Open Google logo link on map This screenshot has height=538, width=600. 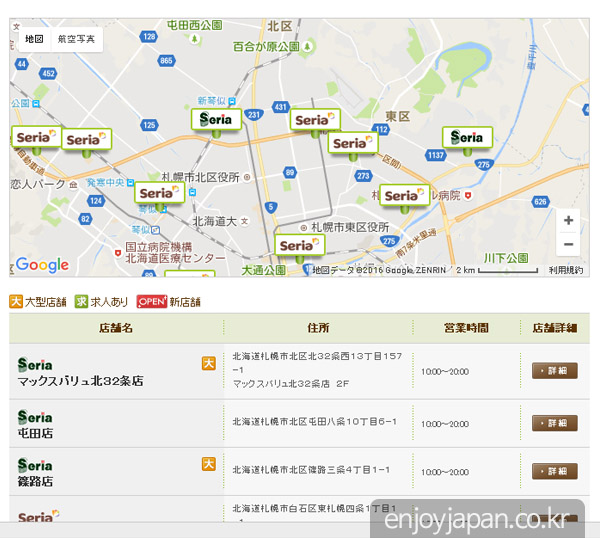[42, 265]
